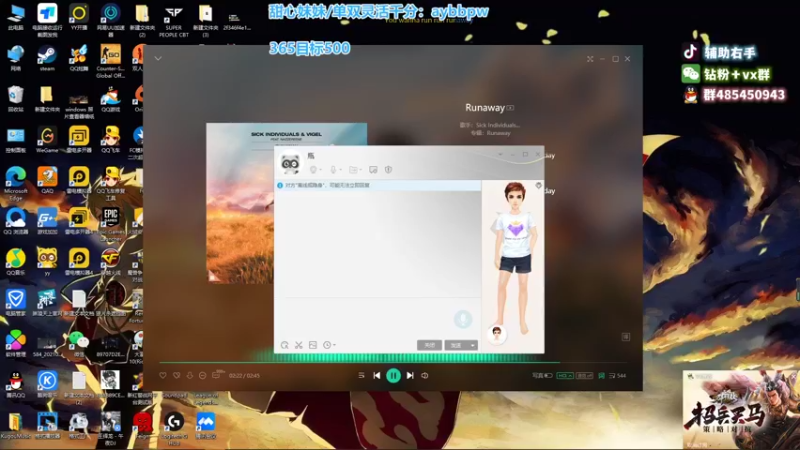Open the QAQ desktop shortcut
The width and height of the screenshot is (800, 450).
coord(47,180)
